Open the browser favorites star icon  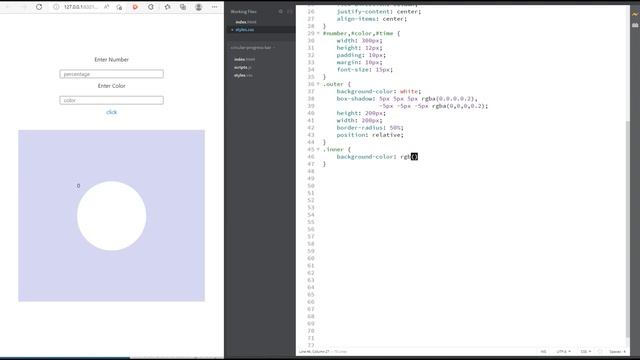click(167, 7)
